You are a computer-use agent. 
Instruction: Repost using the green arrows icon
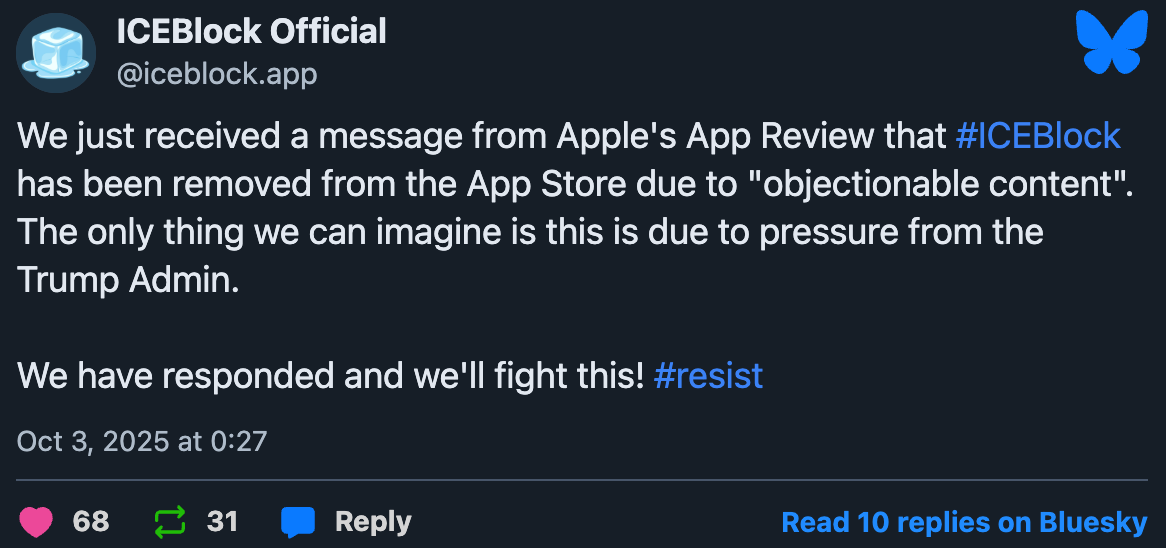(169, 522)
